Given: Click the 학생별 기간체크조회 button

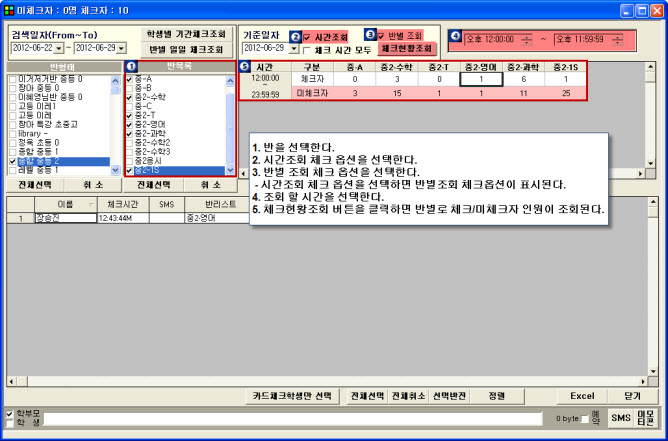Looking at the screenshot, I should (x=185, y=33).
